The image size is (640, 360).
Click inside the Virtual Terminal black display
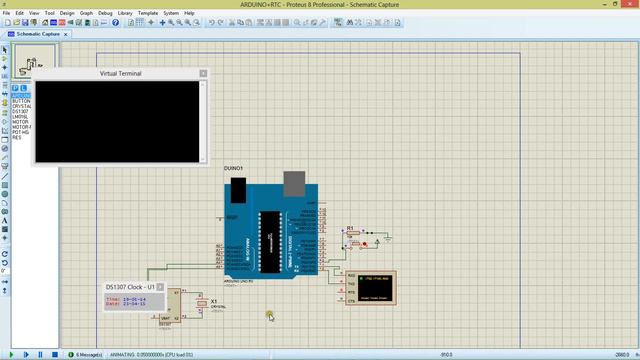[x=117, y=122]
